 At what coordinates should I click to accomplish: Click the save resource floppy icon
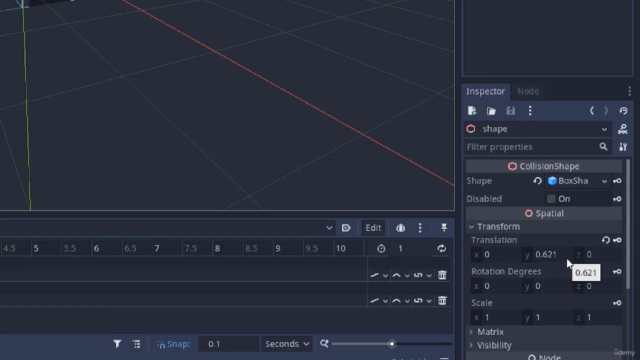[511, 111]
